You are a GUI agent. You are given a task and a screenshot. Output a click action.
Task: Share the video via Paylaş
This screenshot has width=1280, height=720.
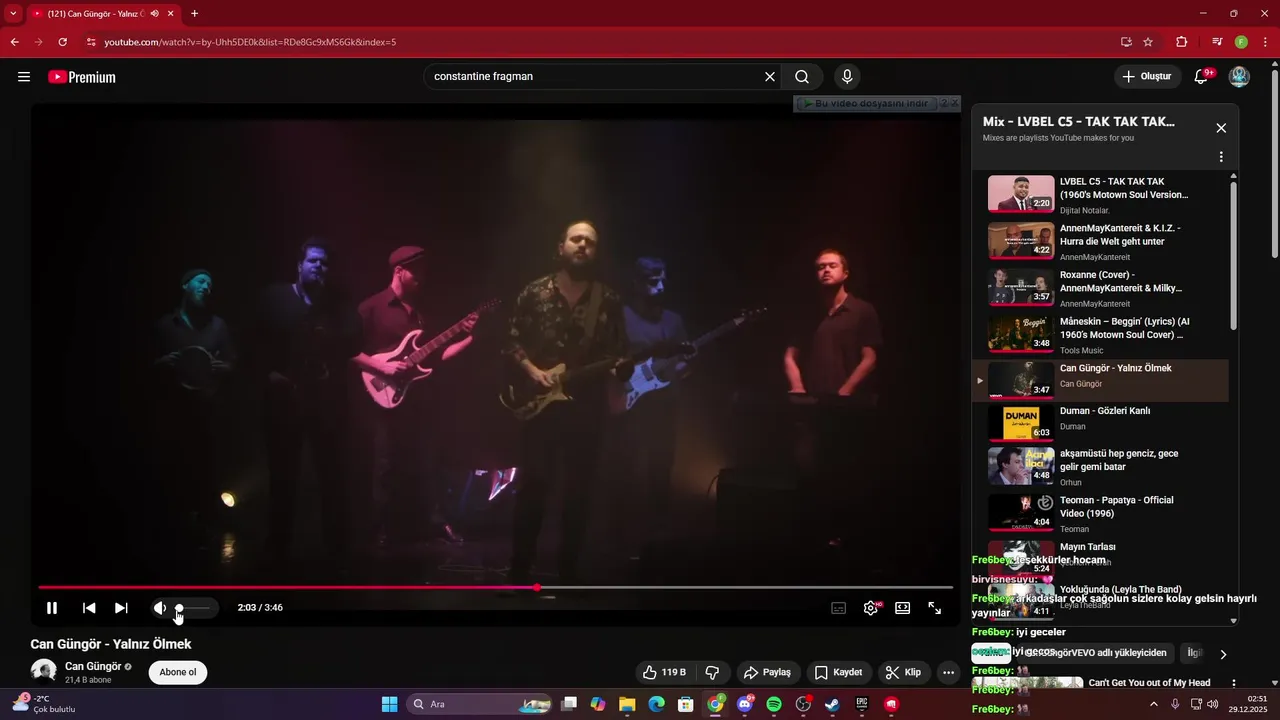(767, 672)
